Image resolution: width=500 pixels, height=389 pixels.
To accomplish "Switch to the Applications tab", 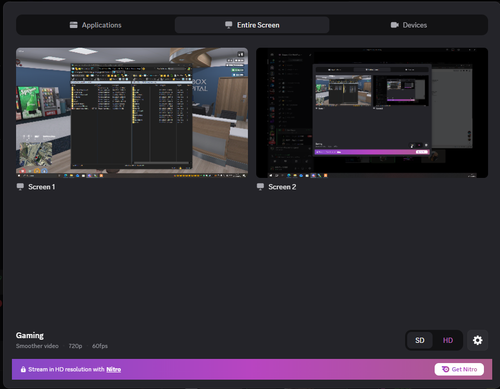I will (96, 25).
